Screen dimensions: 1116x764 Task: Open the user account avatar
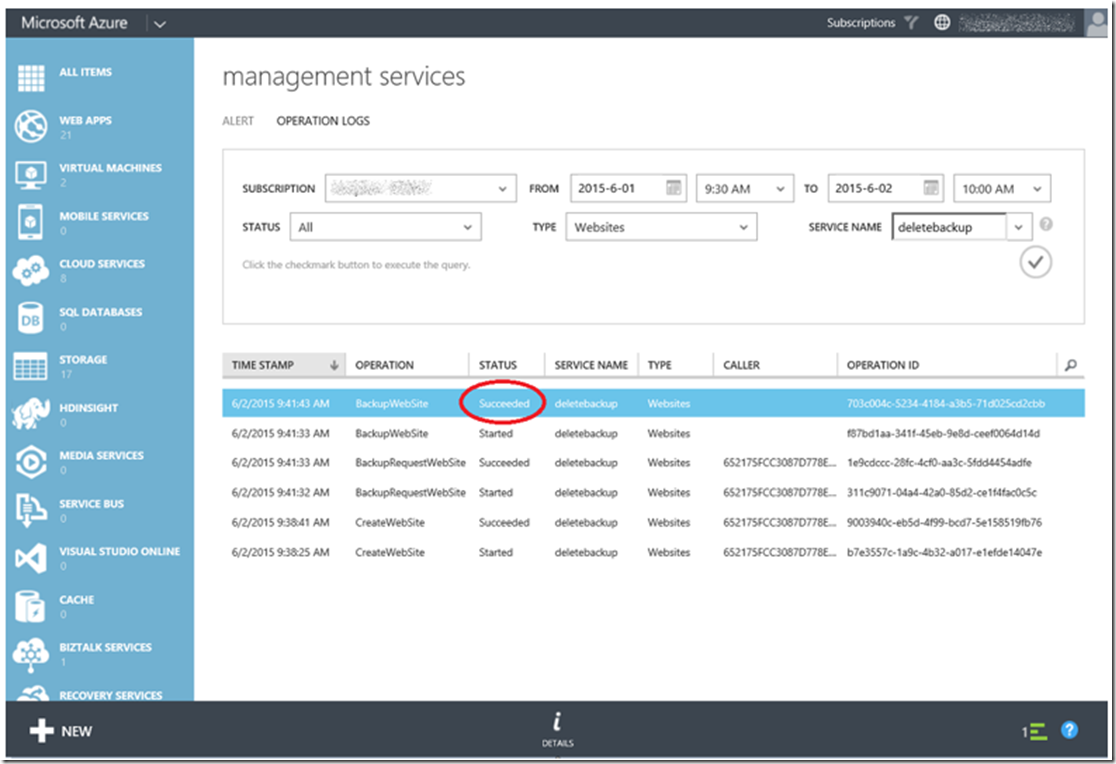tap(1096, 23)
